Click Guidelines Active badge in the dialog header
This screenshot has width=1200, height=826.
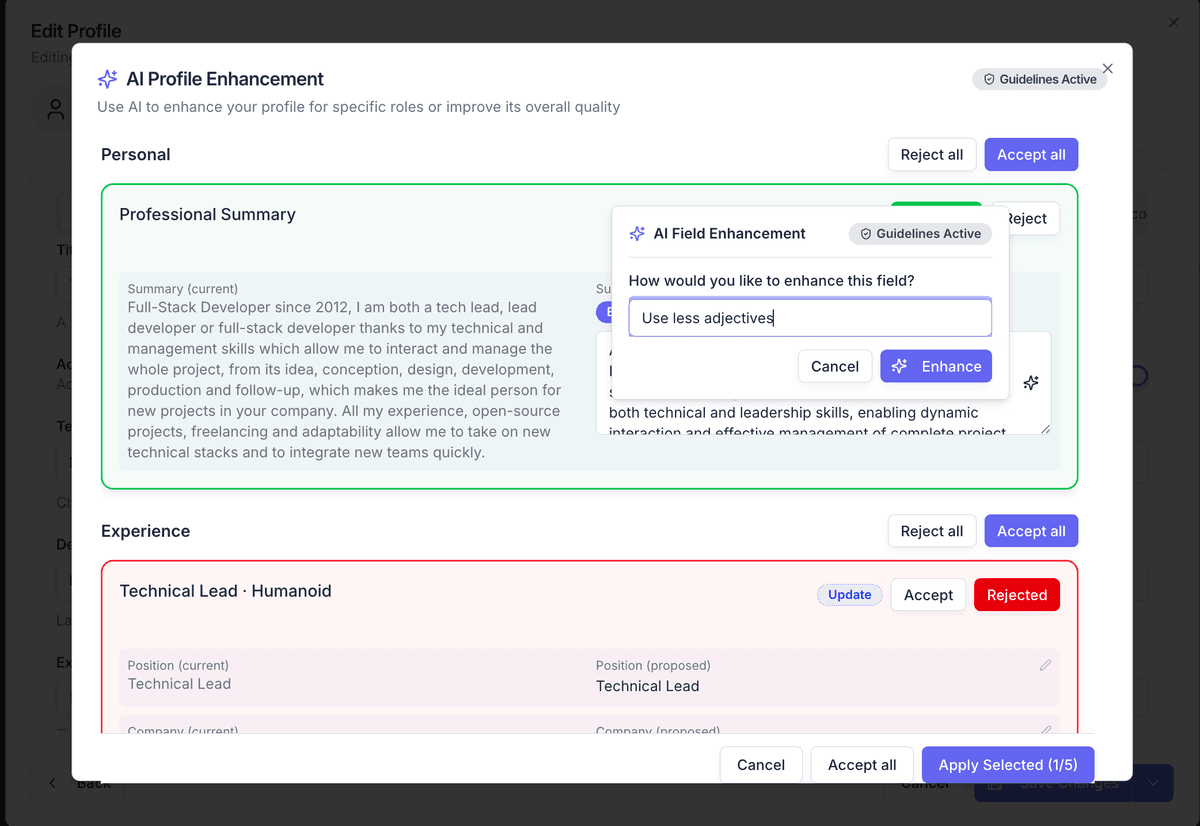[x=1039, y=79]
